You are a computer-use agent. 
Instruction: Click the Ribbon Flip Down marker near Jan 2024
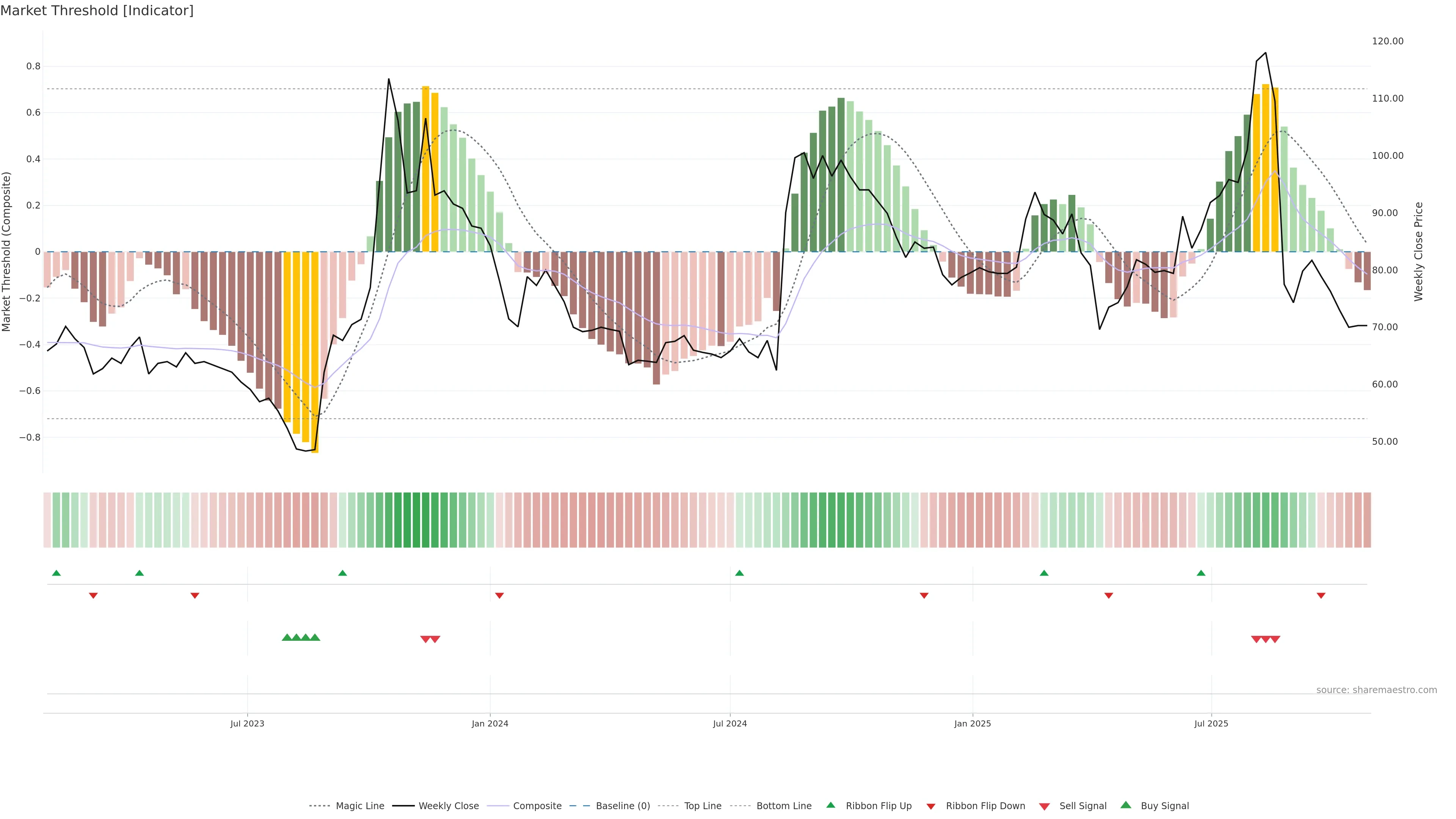(x=499, y=595)
